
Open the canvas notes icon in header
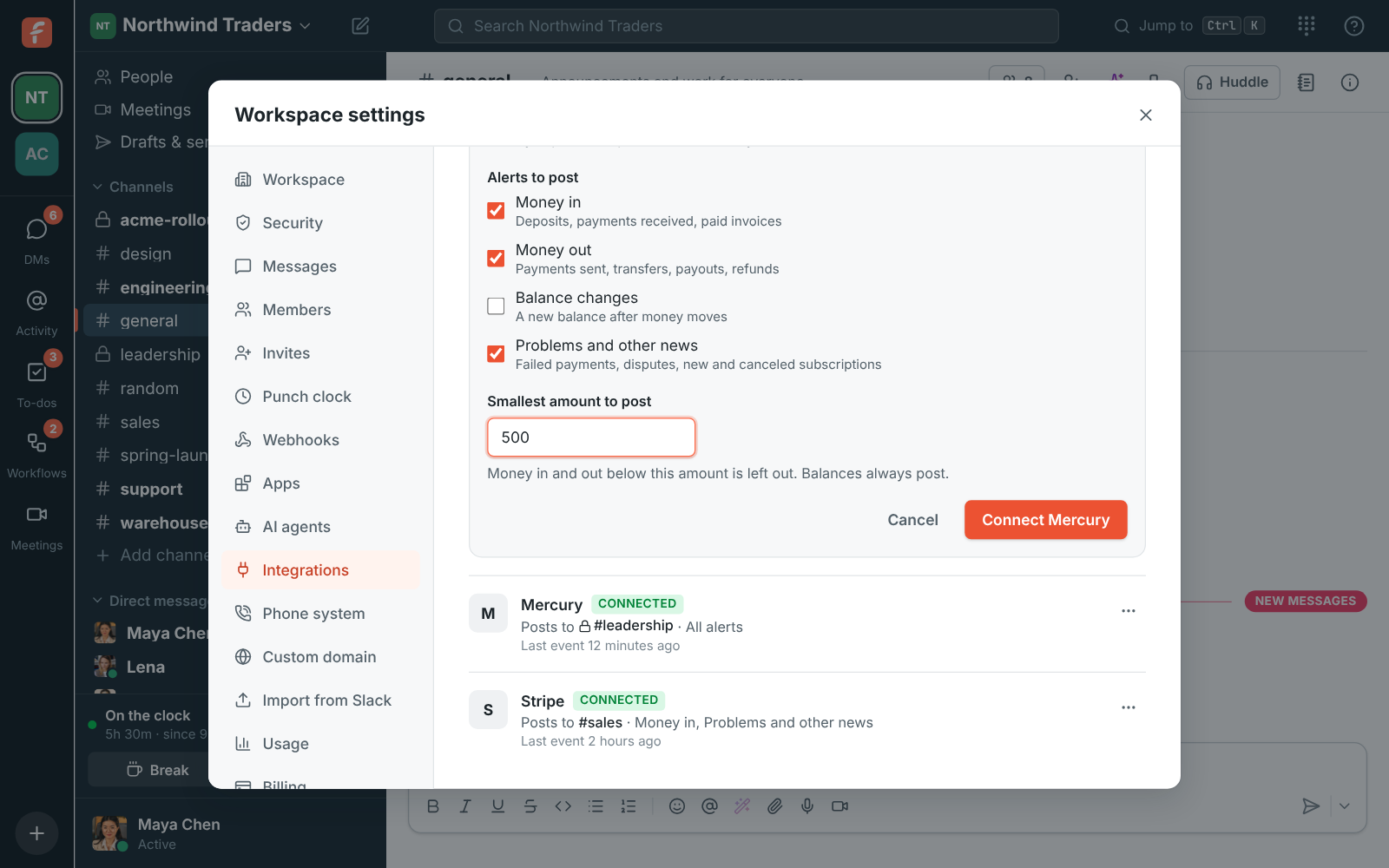1306,82
